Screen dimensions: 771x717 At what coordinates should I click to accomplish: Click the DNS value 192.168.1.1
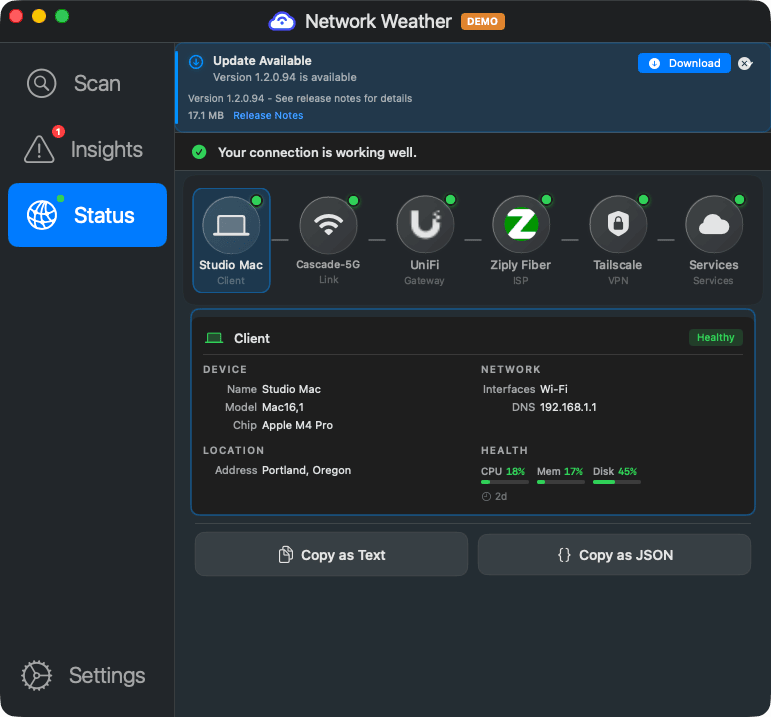click(x=568, y=407)
